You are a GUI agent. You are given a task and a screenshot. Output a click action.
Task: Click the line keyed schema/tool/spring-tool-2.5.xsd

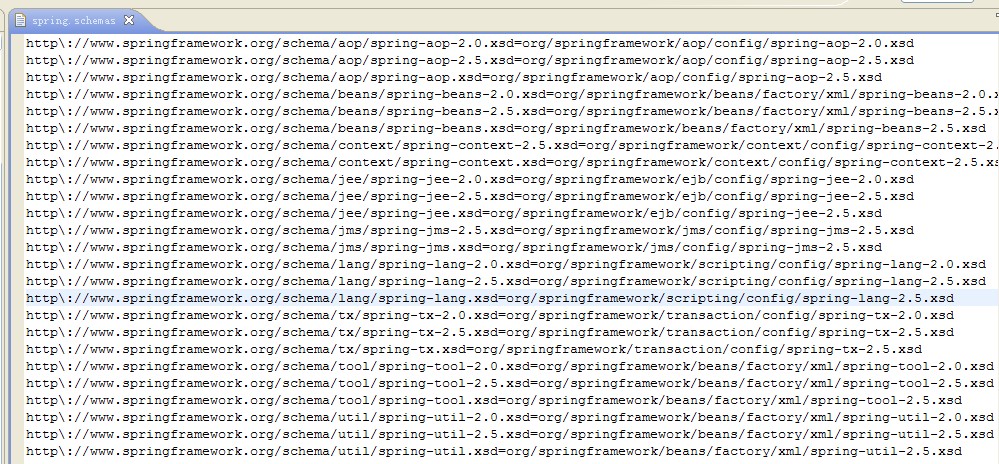pos(510,383)
